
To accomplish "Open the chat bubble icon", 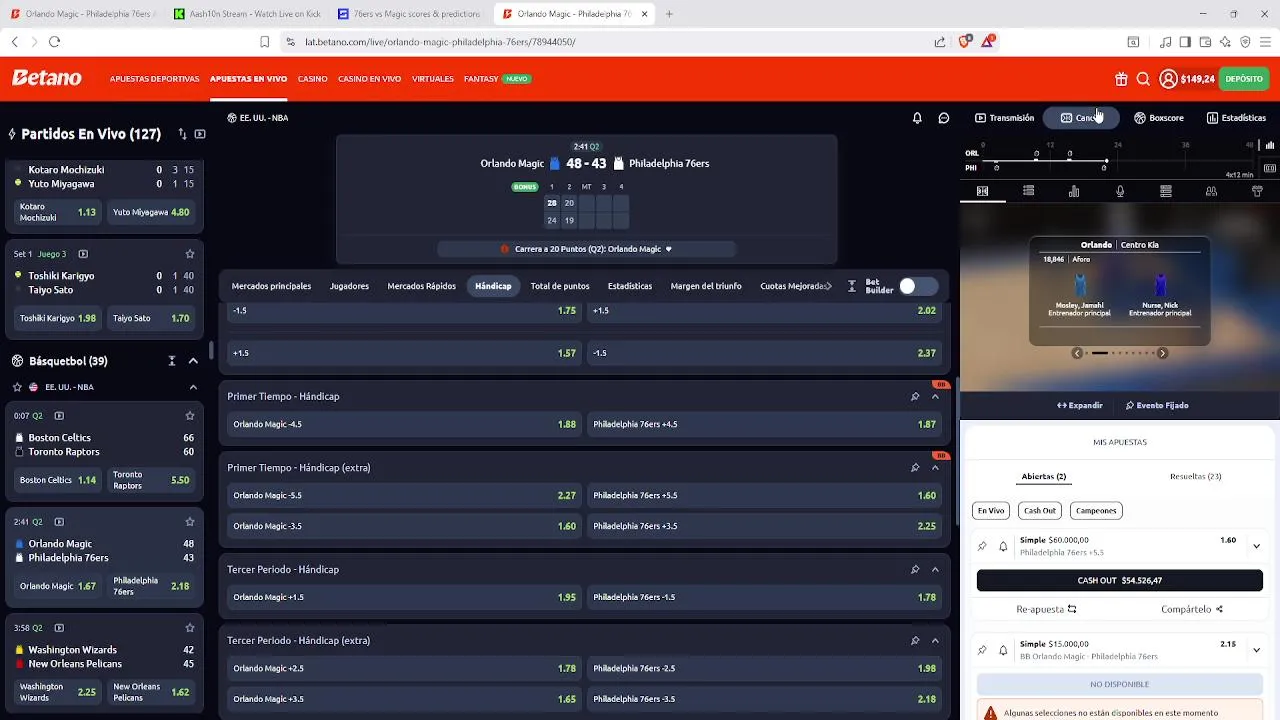I will tap(943, 118).
